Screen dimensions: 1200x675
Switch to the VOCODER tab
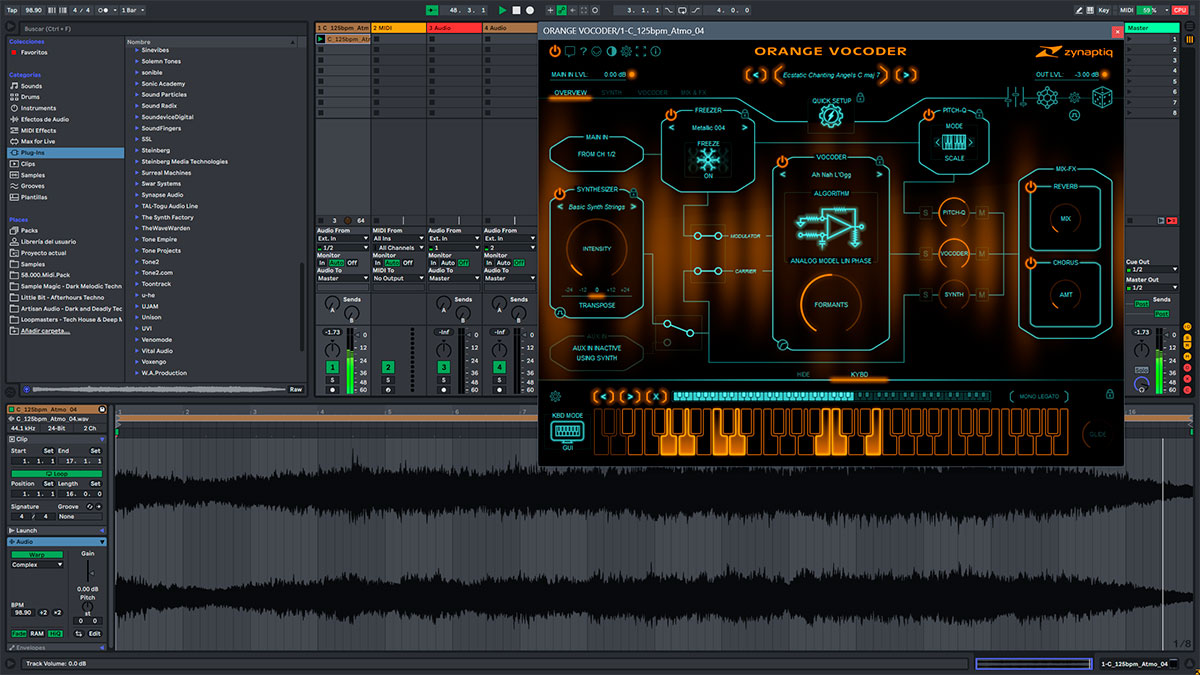tap(652, 93)
